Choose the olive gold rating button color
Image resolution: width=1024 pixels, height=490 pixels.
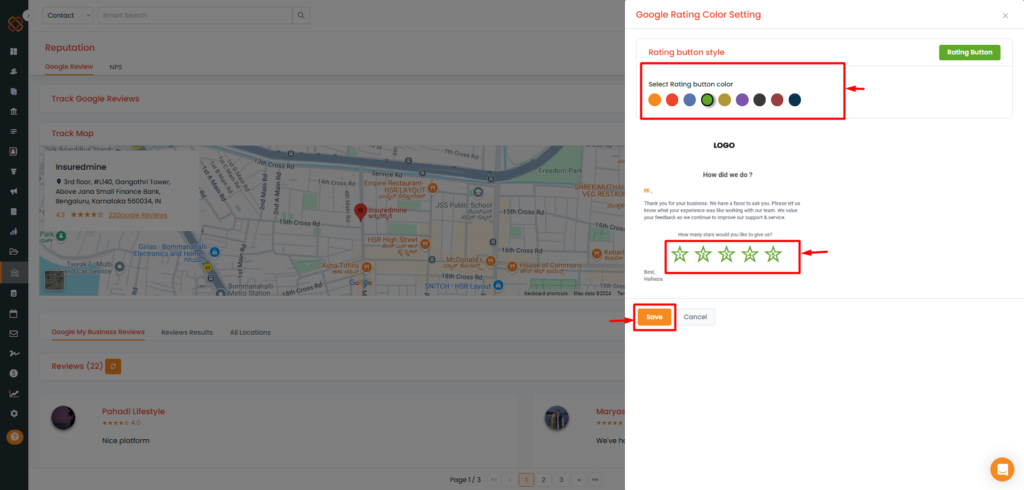(x=724, y=100)
